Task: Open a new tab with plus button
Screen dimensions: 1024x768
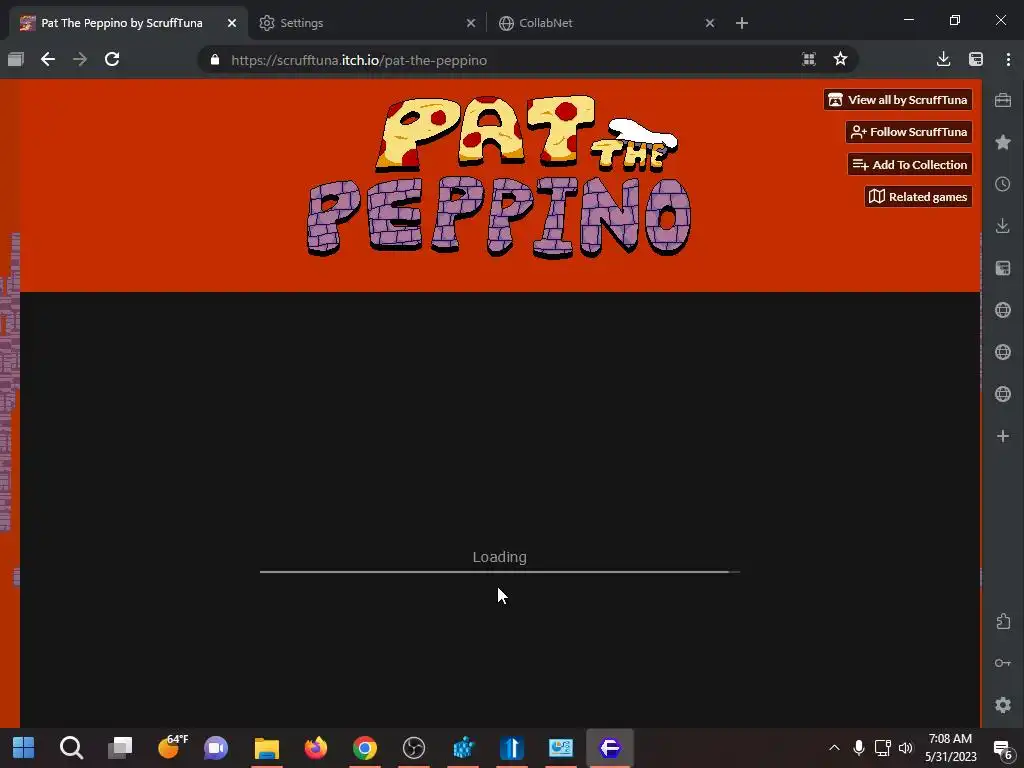Action: [x=742, y=23]
